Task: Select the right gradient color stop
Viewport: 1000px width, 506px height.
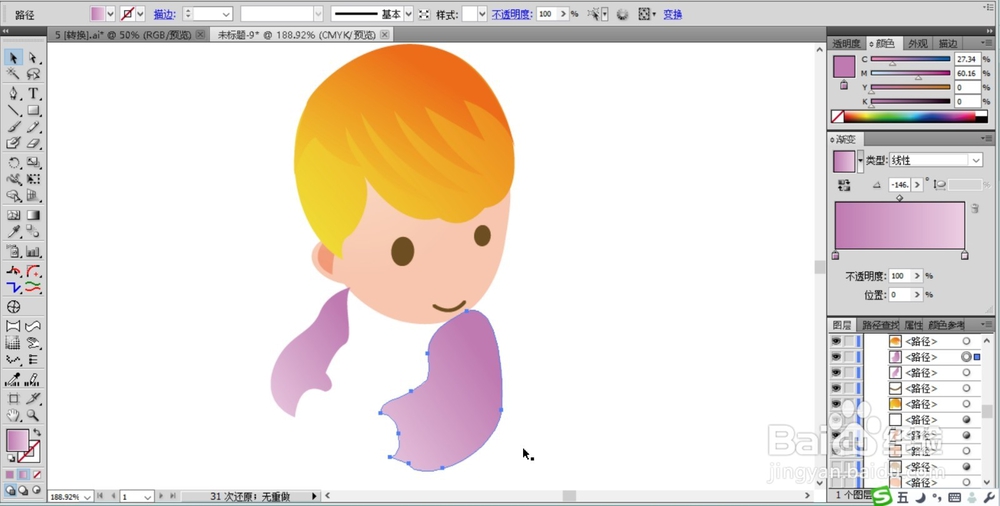Action: (x=964, y=255)
